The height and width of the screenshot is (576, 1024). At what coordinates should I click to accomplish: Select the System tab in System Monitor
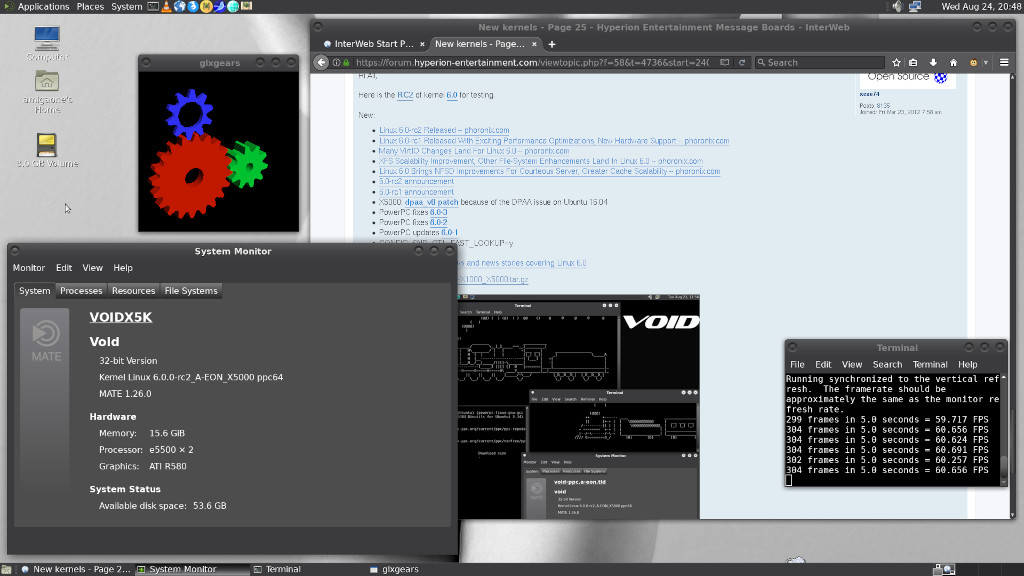click(35, 291)
